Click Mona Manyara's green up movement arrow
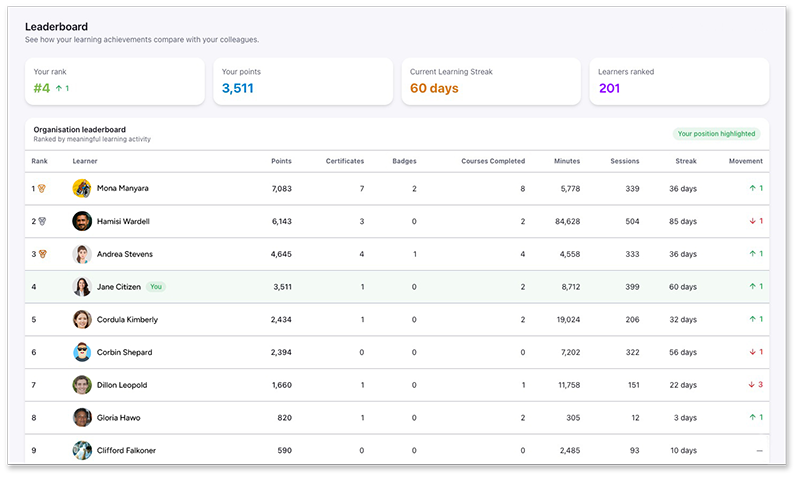The width and height of the screenshot is (800, 478). pos(752,188)
